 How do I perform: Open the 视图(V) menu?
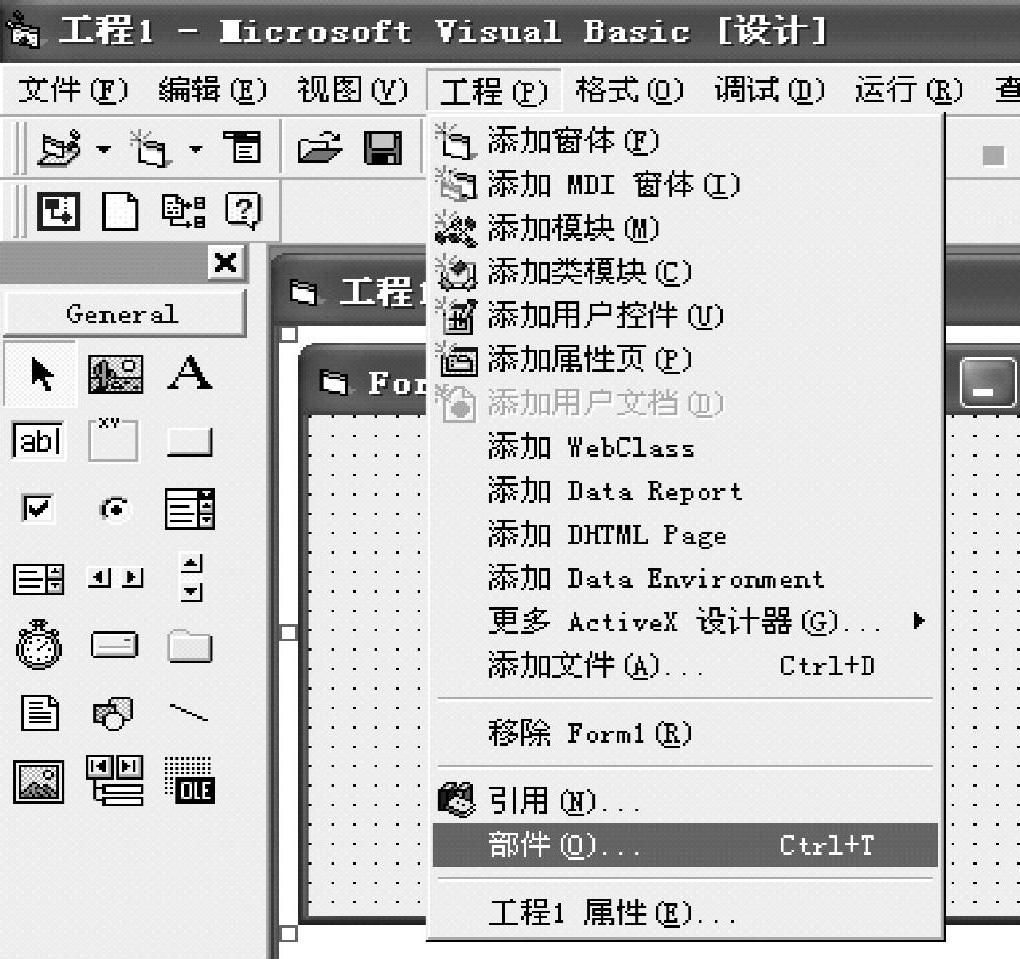(x=353, y=90)
